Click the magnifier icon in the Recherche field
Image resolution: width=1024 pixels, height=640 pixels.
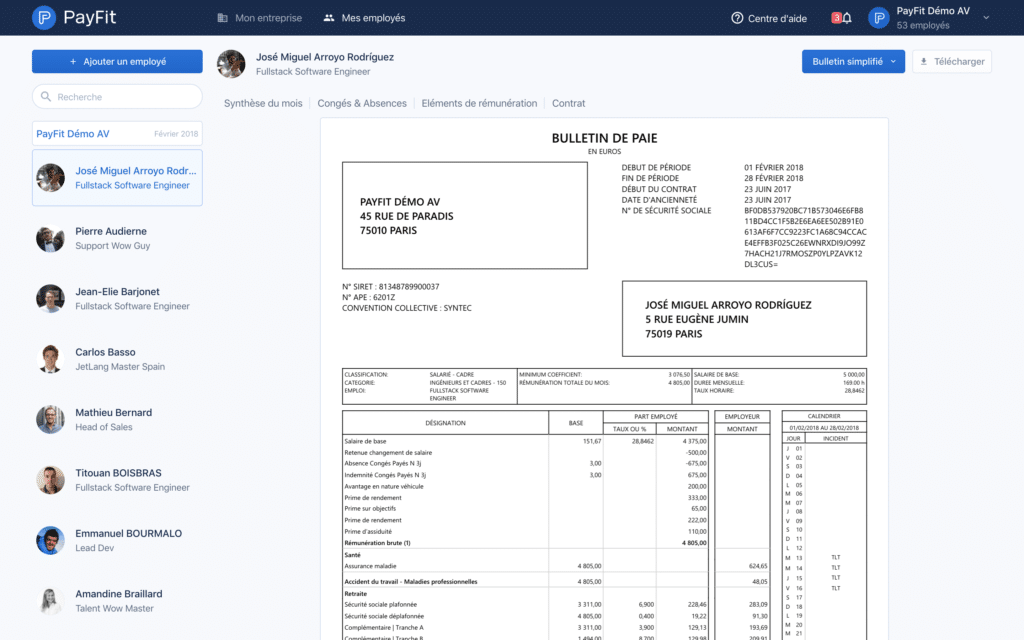click(x=48, y=96)
